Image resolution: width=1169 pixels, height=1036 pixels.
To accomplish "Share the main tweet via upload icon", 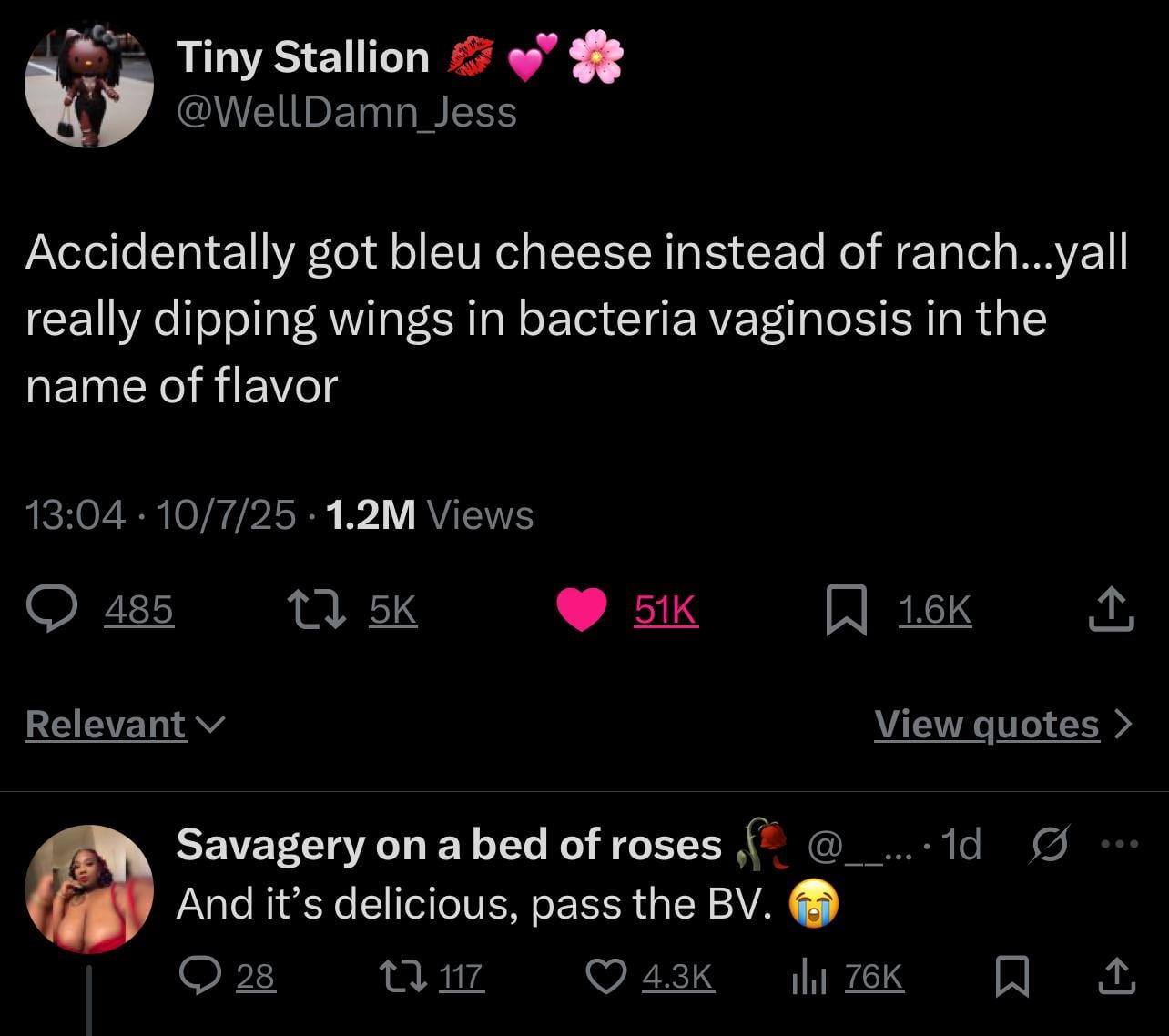I will pyautogui.click(x=1112, y=610).
